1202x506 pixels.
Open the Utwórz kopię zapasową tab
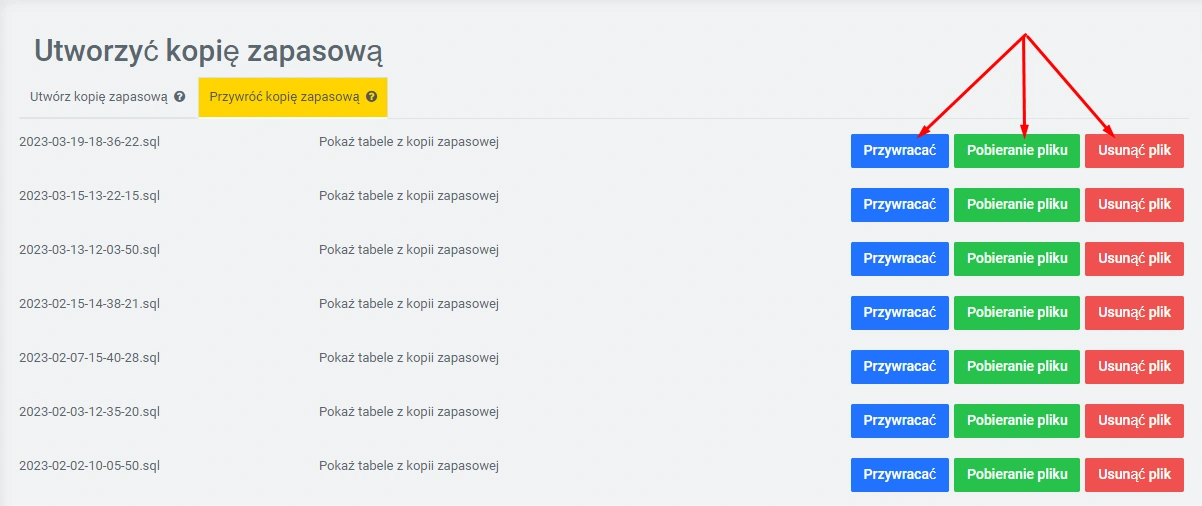pyautogui.click(x=99, y=97)
